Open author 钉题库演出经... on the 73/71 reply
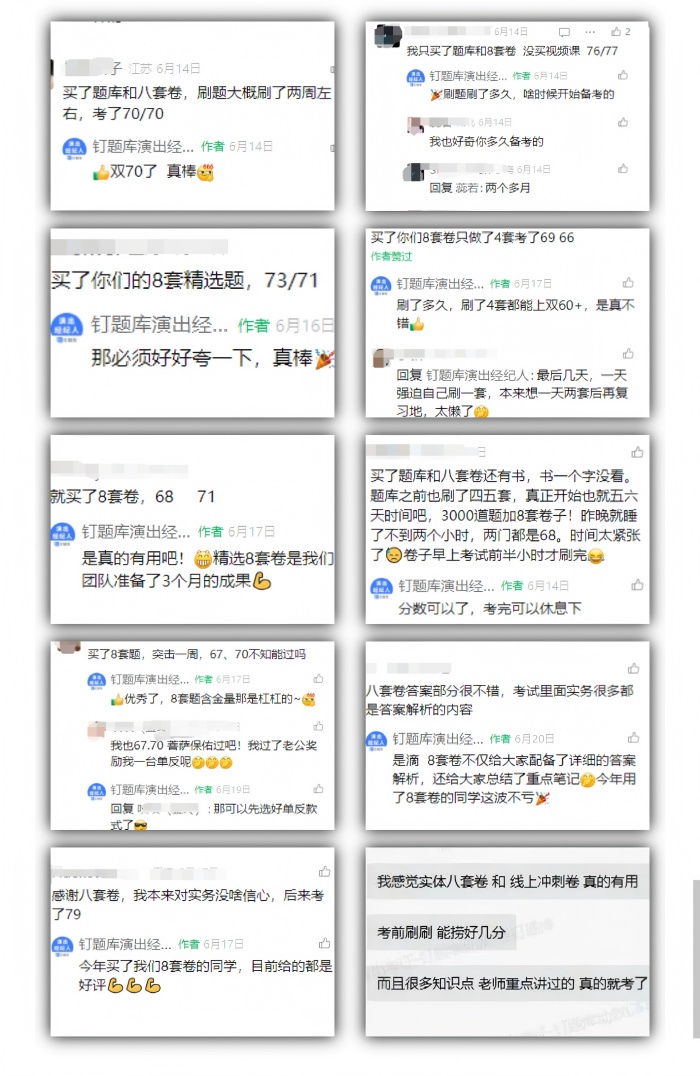The height and width of the screenshot is (1076, 700). [x=159, y=325]
